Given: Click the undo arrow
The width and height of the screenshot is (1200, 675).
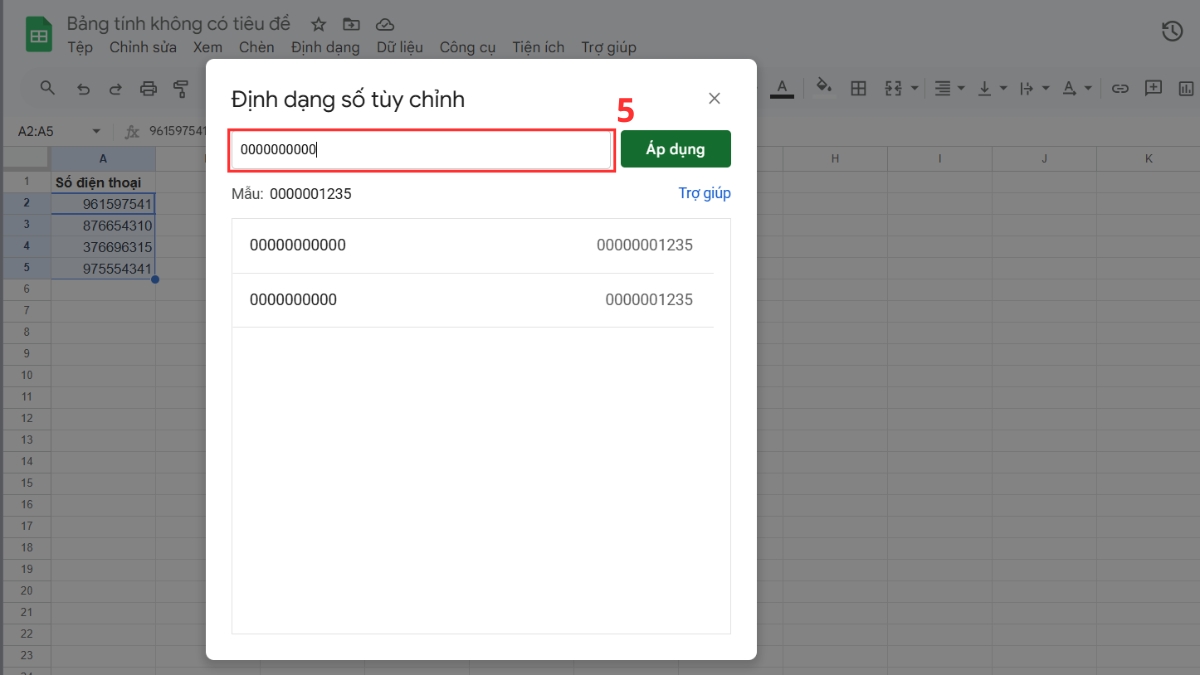Looking at the screenshot, I should point(83,88).
